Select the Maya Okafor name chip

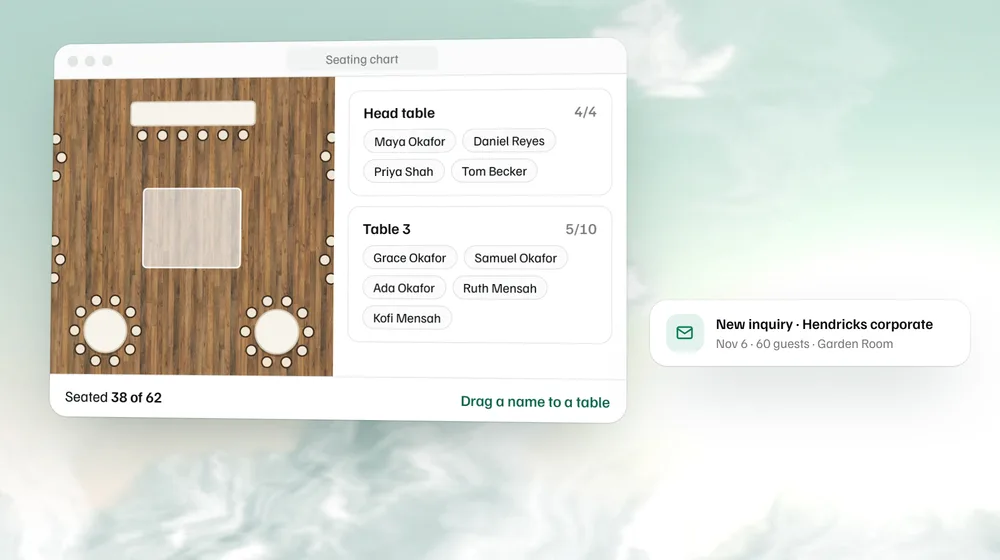coord(409,142)
